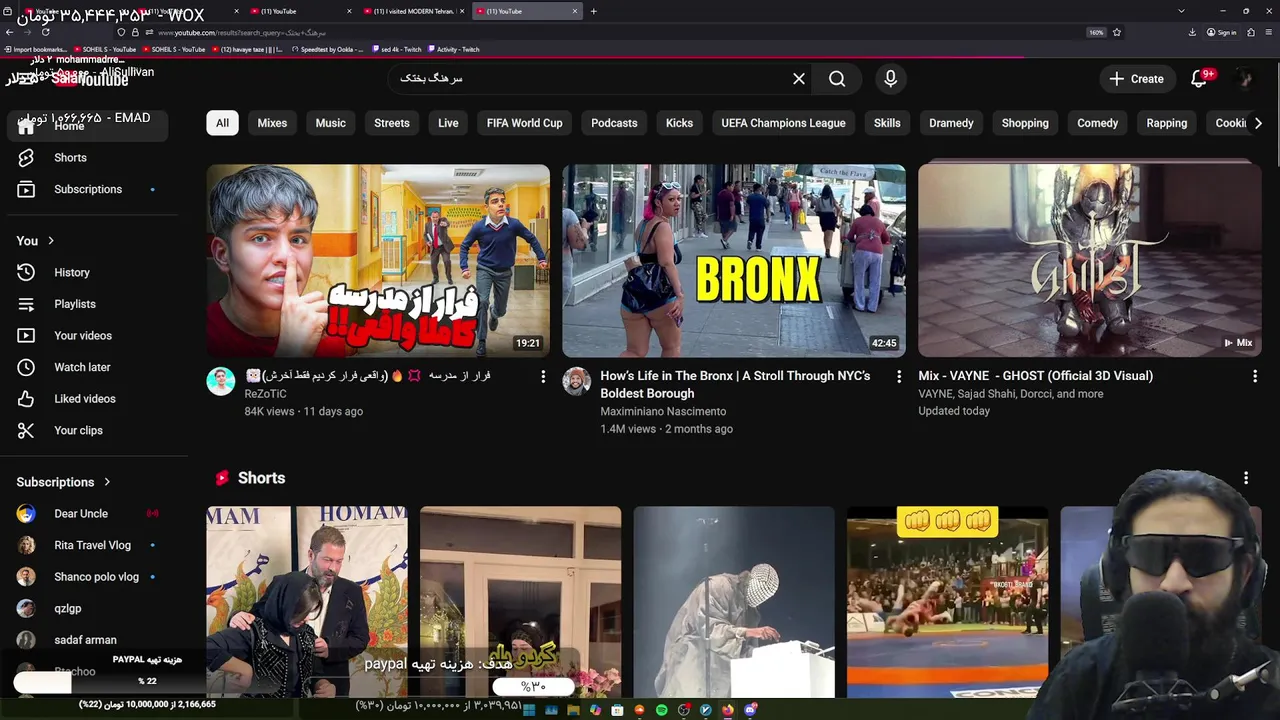The image size is (1280, 720).
Task: Select the Streets filter chip
Action: click(392, 123)
